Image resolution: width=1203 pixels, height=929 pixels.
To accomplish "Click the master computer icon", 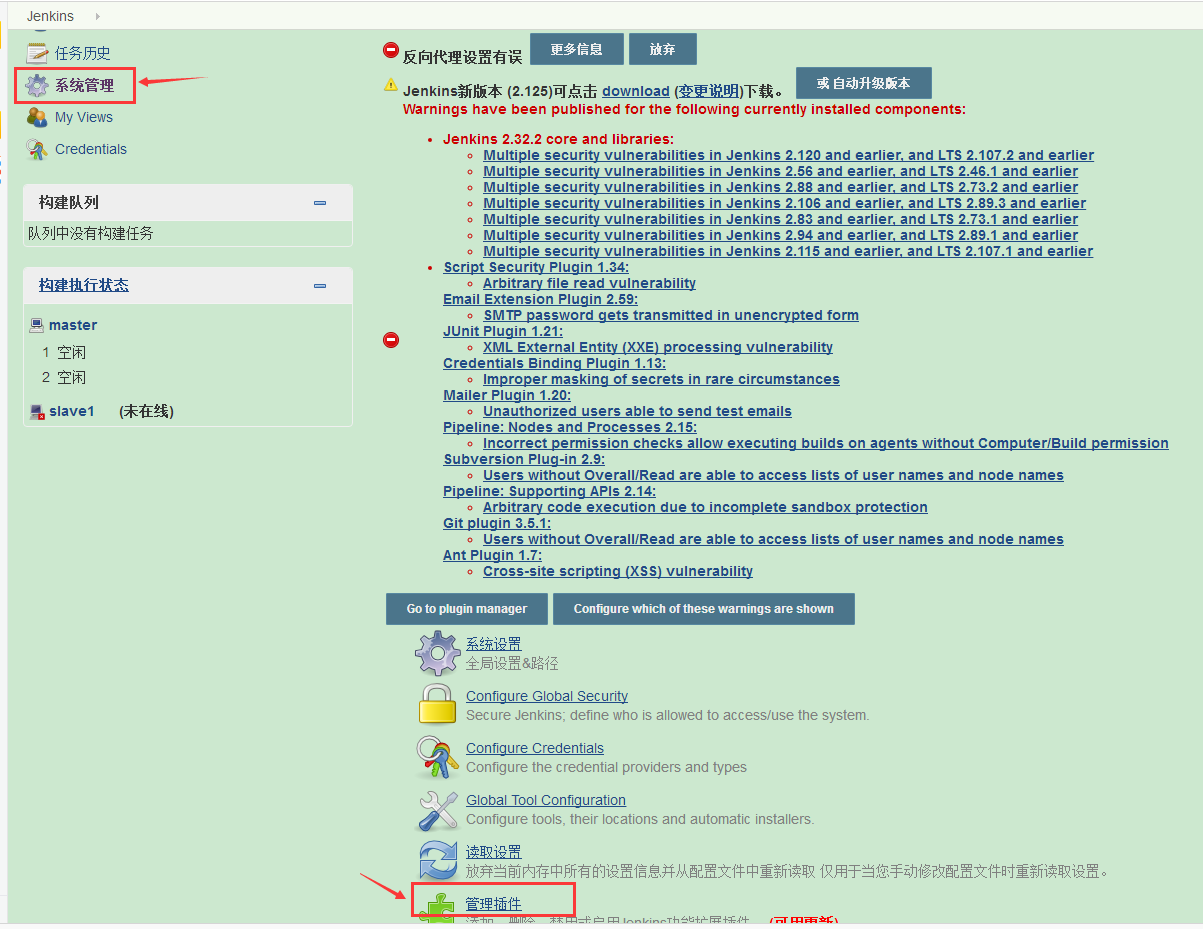I will pos(37,325).
